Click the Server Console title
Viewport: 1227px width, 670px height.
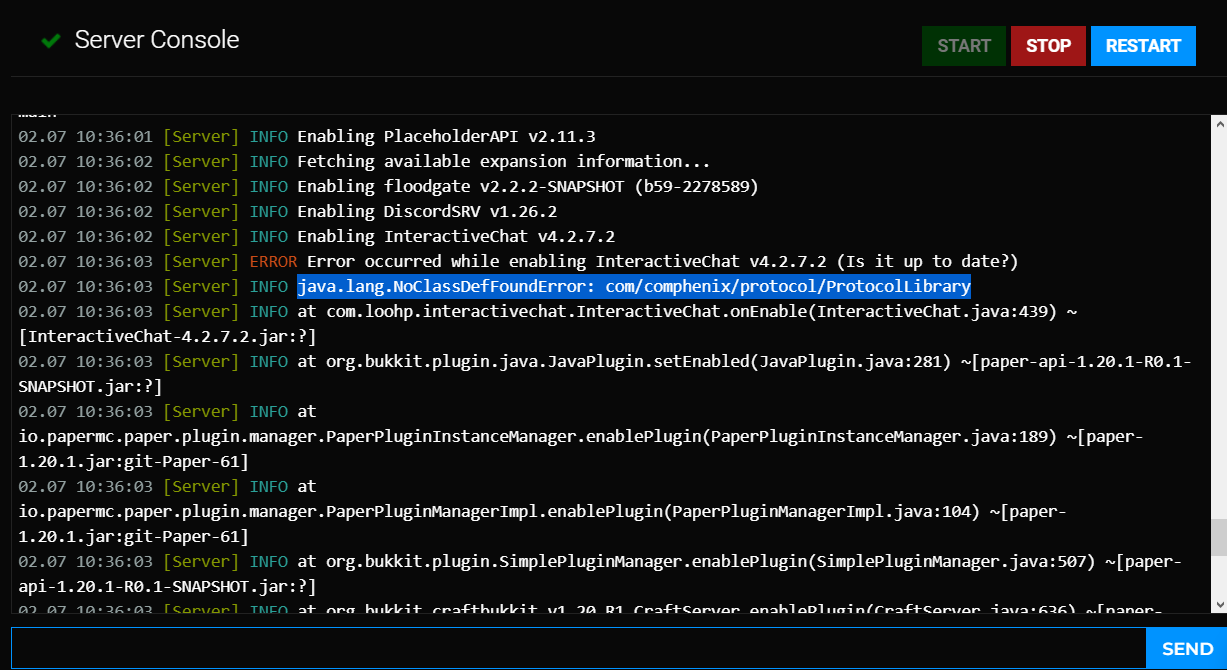[x=156, y=40]
